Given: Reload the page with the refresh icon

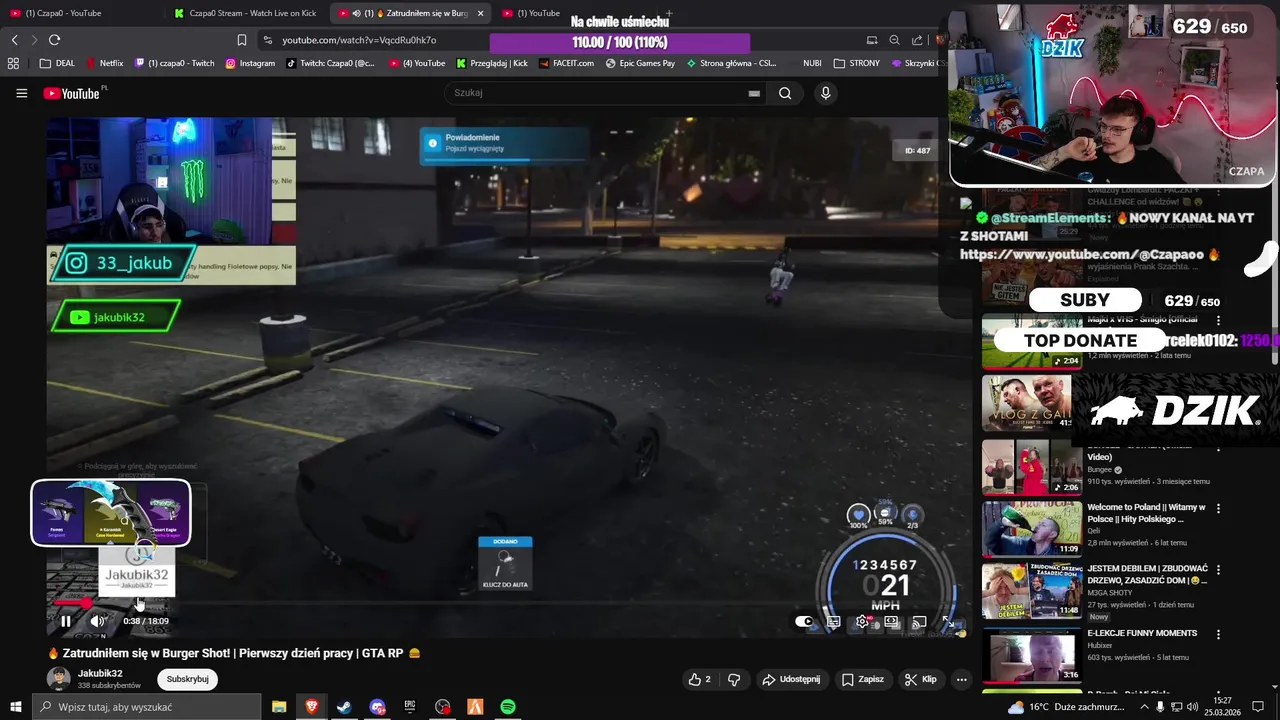Looking at the screenshot, I should point(54,40).
